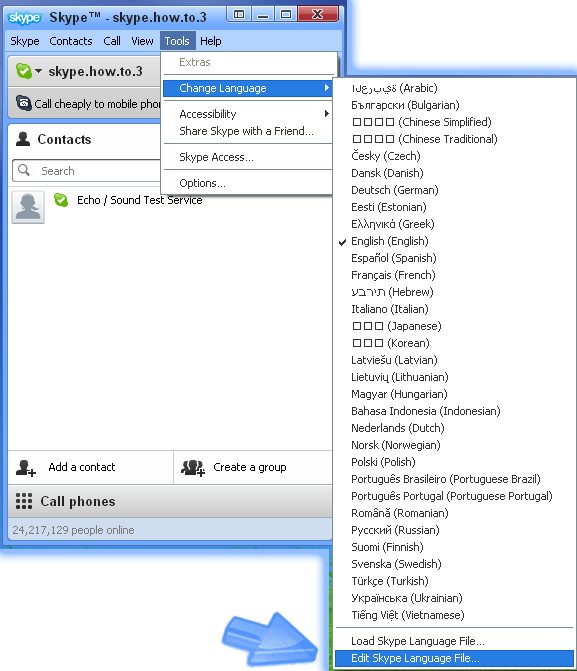Open the Skype menu
The width and height of the screenshot is (577, 671).
click(x=25, y=41)
